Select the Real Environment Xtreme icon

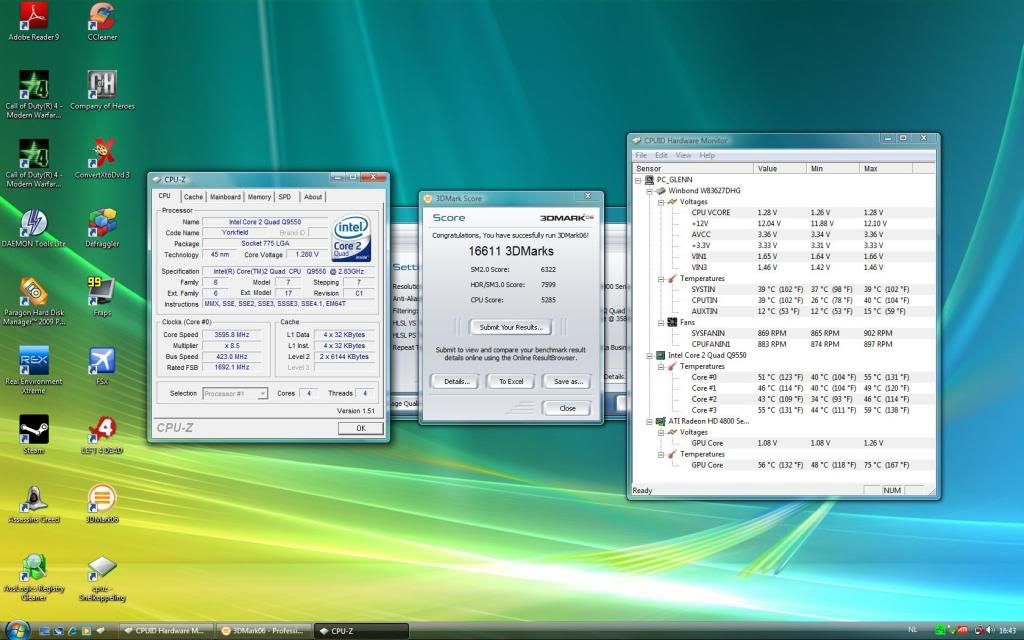(33, 370)
